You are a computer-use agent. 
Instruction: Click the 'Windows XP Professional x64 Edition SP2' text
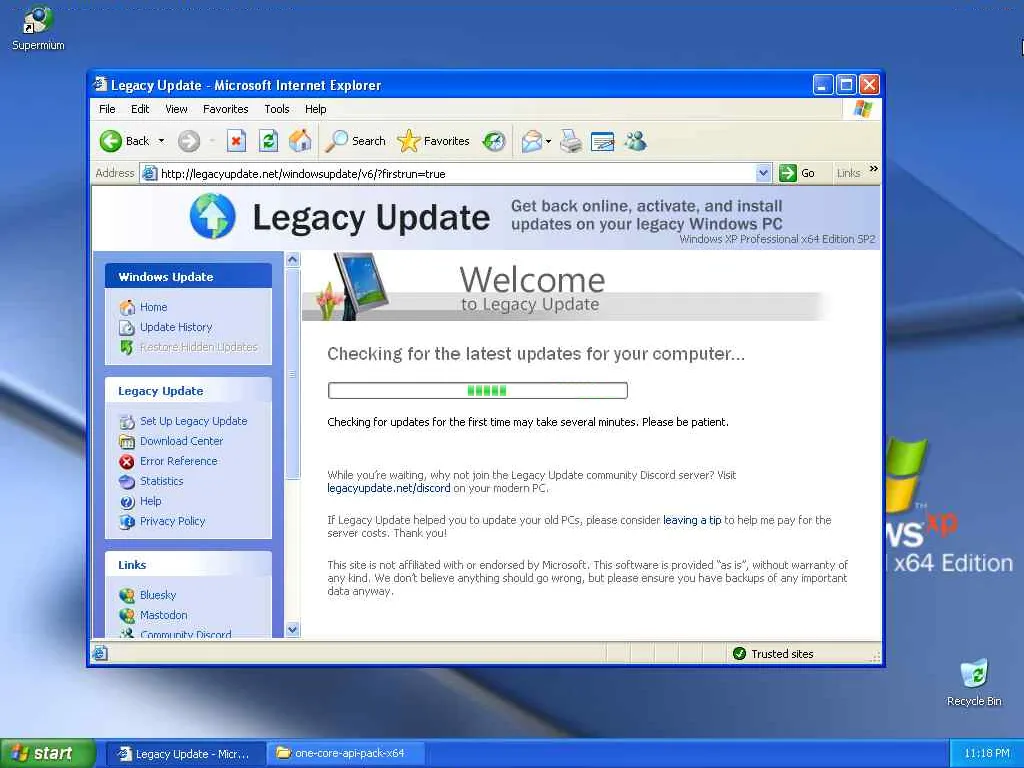coord(777,239)
